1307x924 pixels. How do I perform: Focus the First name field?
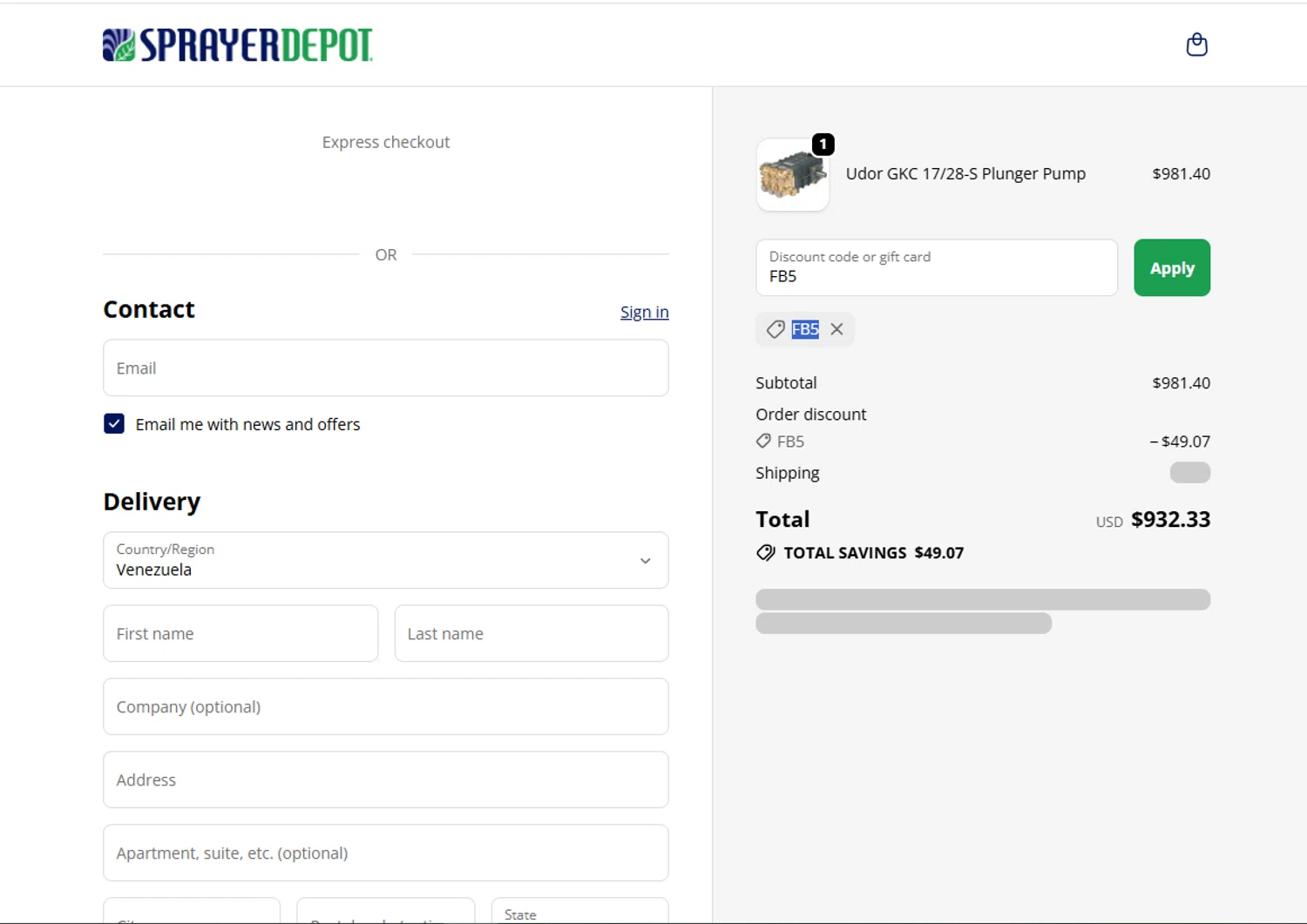pyautogui.click(x=240, y=634)
